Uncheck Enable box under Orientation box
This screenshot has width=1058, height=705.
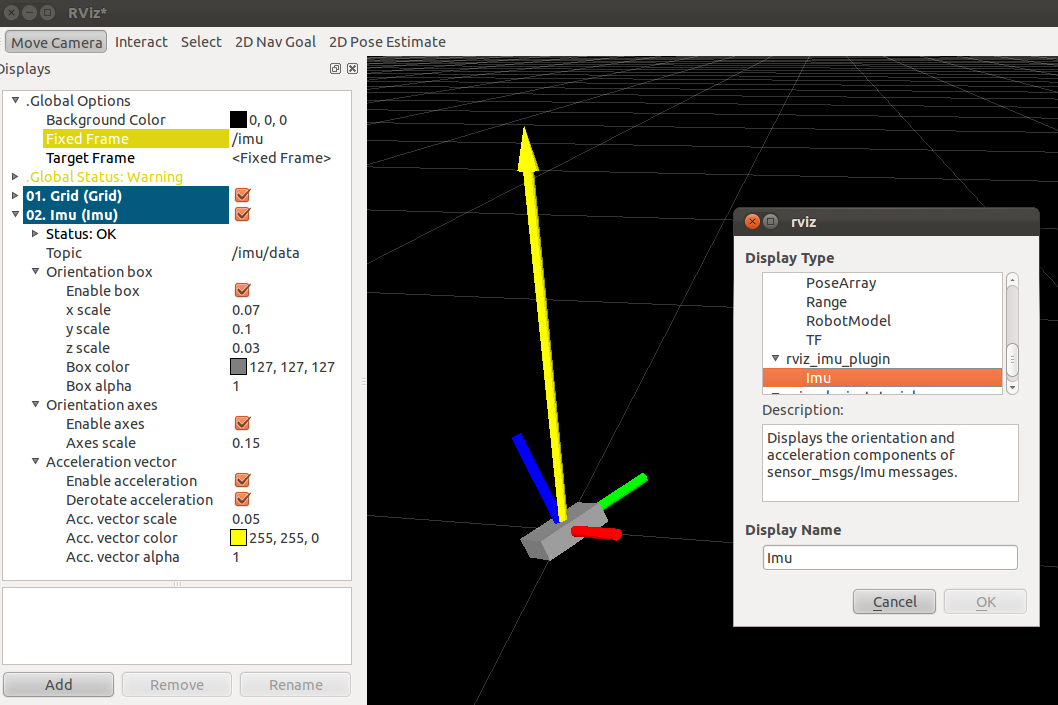[x=242, y=291]
